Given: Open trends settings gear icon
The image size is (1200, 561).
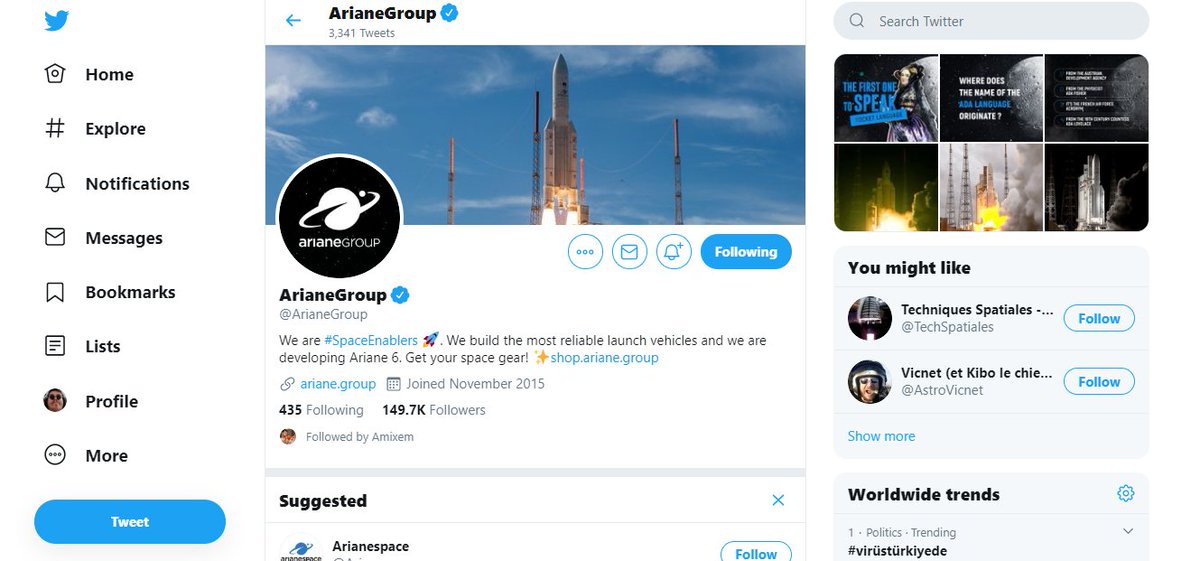Looking at the screenshot, I should pyautogui.click(x=1126, y=493).
